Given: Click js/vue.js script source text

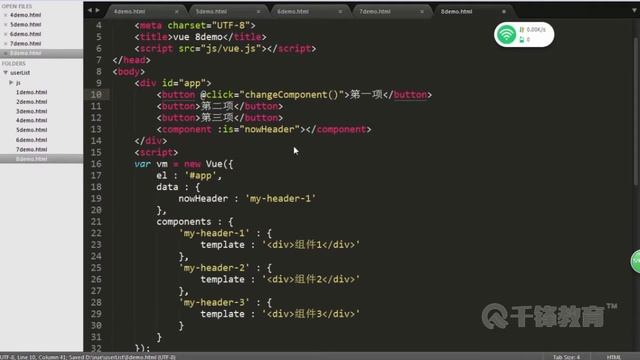Looking at the screenshot, I should tap(231, 49).
